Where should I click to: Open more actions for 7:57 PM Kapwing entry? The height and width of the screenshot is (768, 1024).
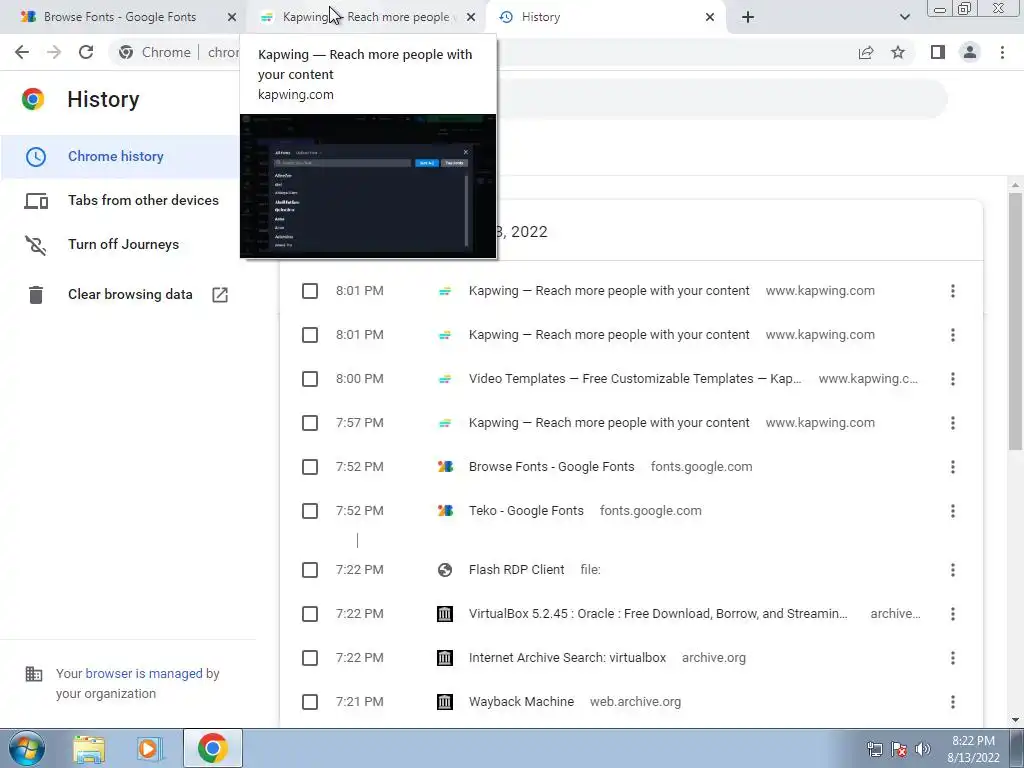(953, 423)
